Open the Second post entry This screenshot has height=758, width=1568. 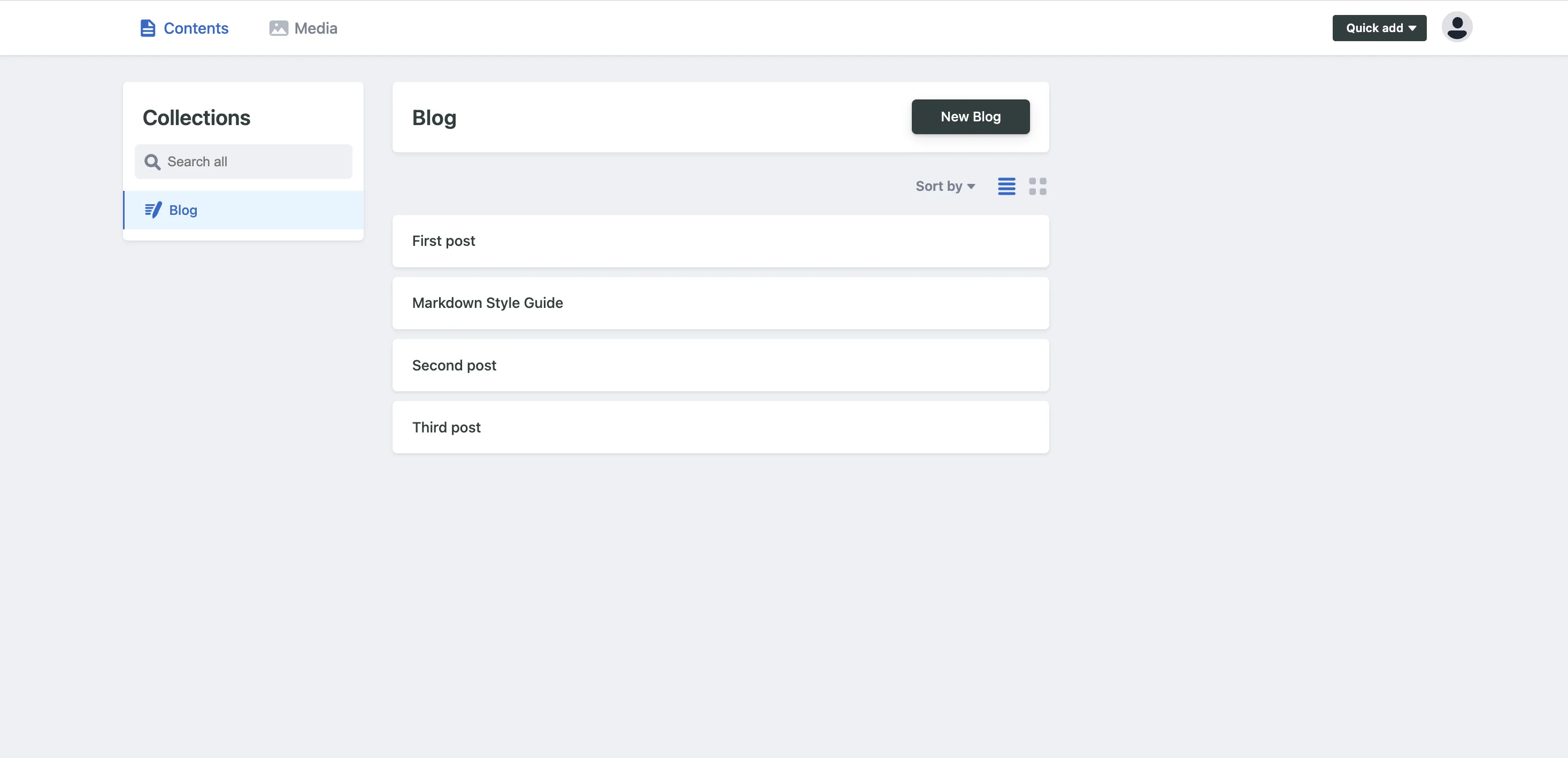[x=721, y=365]
